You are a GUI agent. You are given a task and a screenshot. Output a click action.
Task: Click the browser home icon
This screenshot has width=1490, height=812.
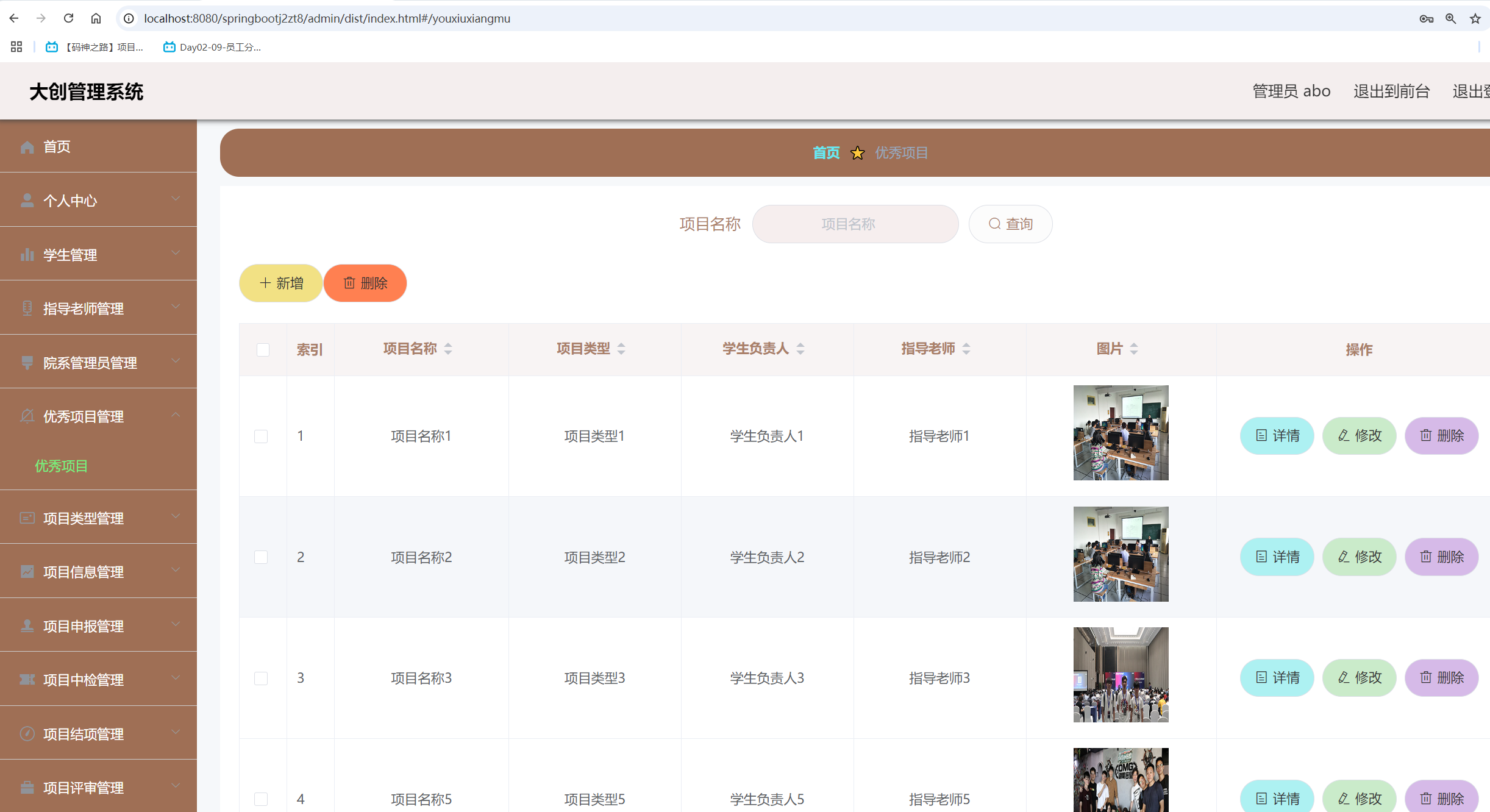click(x=96, y=18)
